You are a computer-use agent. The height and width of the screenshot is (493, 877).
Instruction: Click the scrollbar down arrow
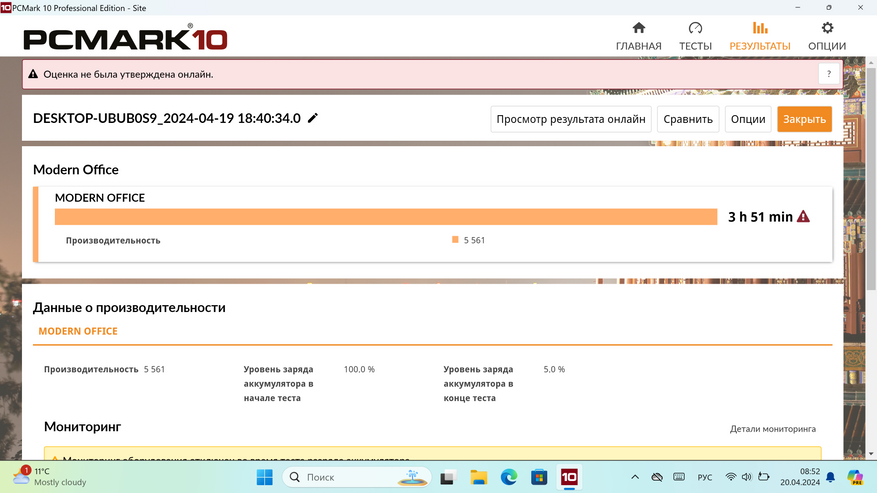pyautogui.click(x=871, y=454)
